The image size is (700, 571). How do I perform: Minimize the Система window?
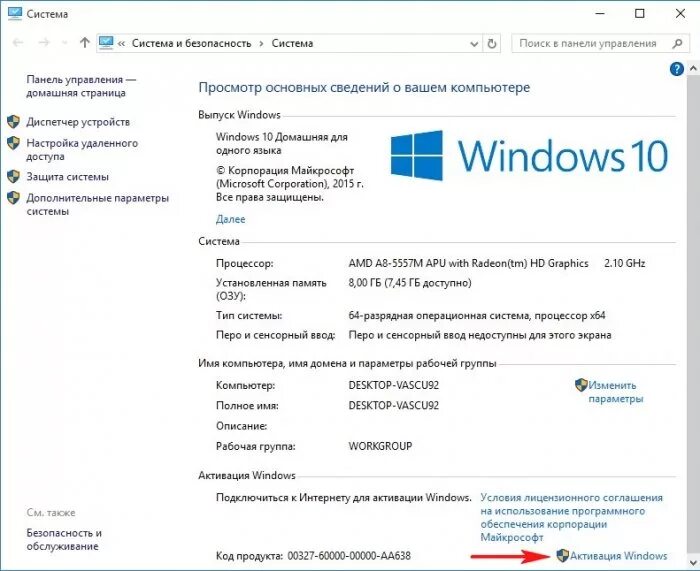tap(600, 13)
